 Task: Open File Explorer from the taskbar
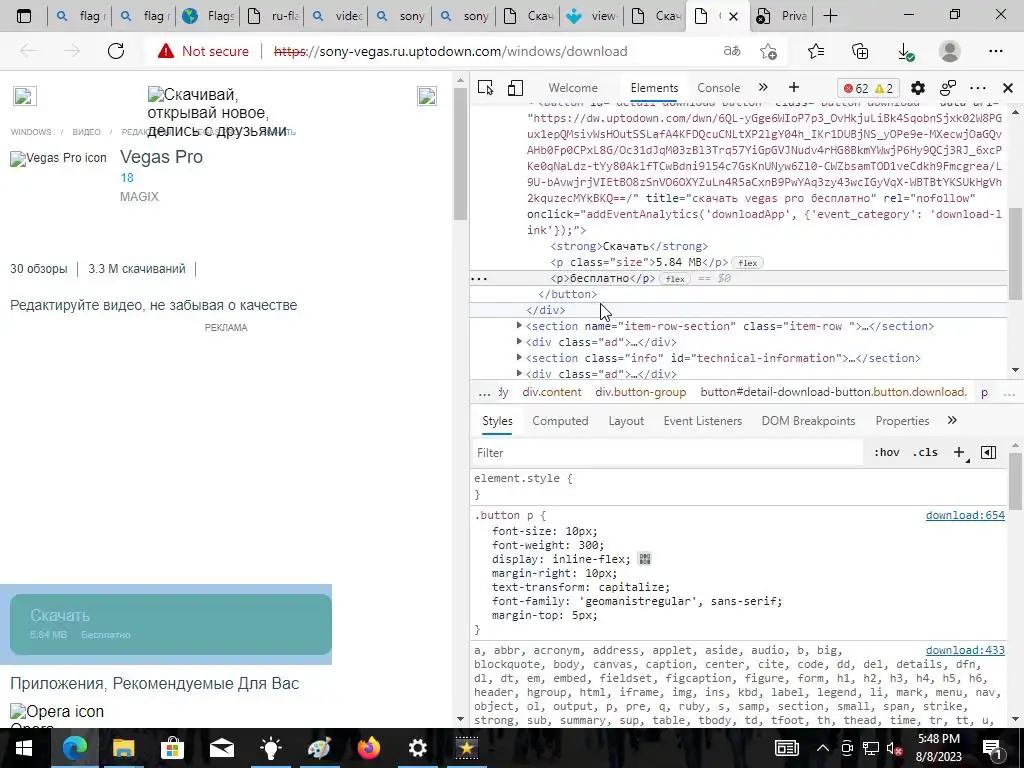coord(123,748)
